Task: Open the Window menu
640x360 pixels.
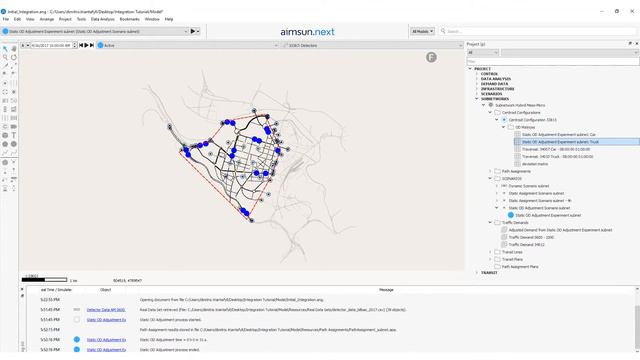Action: pyautogui.click(x=152, y=19)
